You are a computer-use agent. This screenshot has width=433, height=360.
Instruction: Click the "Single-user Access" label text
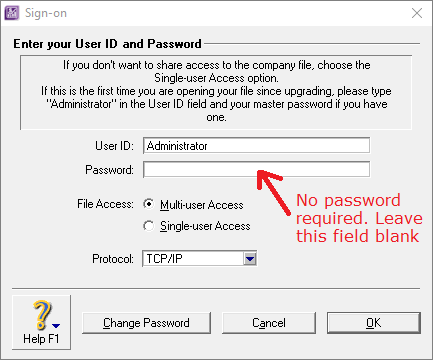pos(205,226)
